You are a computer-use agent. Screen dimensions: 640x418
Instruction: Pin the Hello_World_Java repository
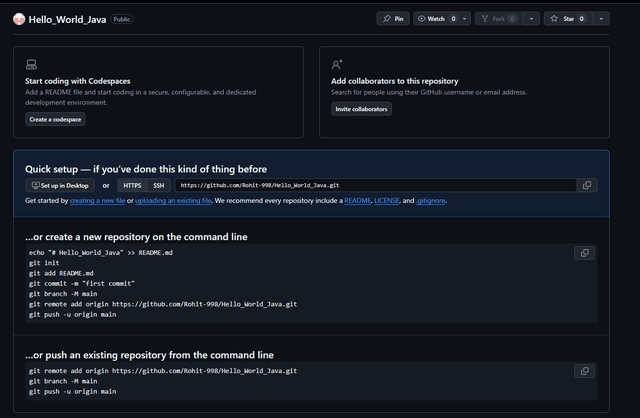(x=392, y=19)
